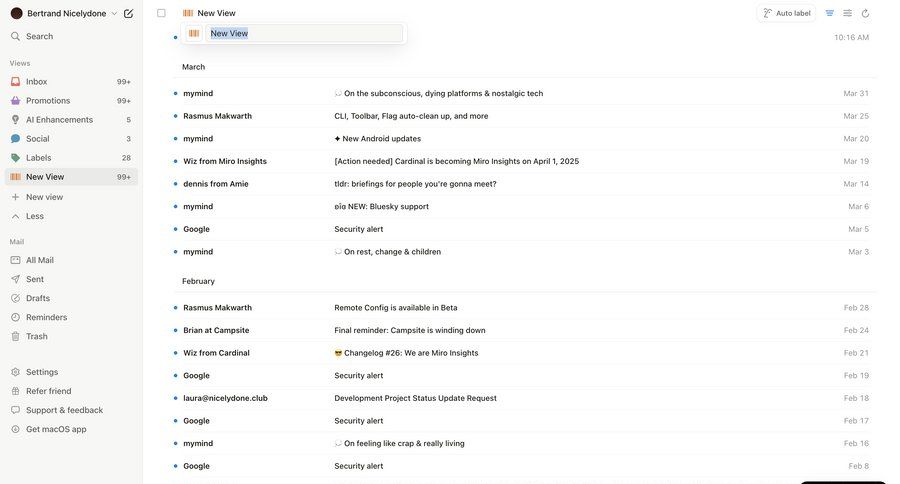Open the Promotions view
900x484 pixels.
[71, 100]
